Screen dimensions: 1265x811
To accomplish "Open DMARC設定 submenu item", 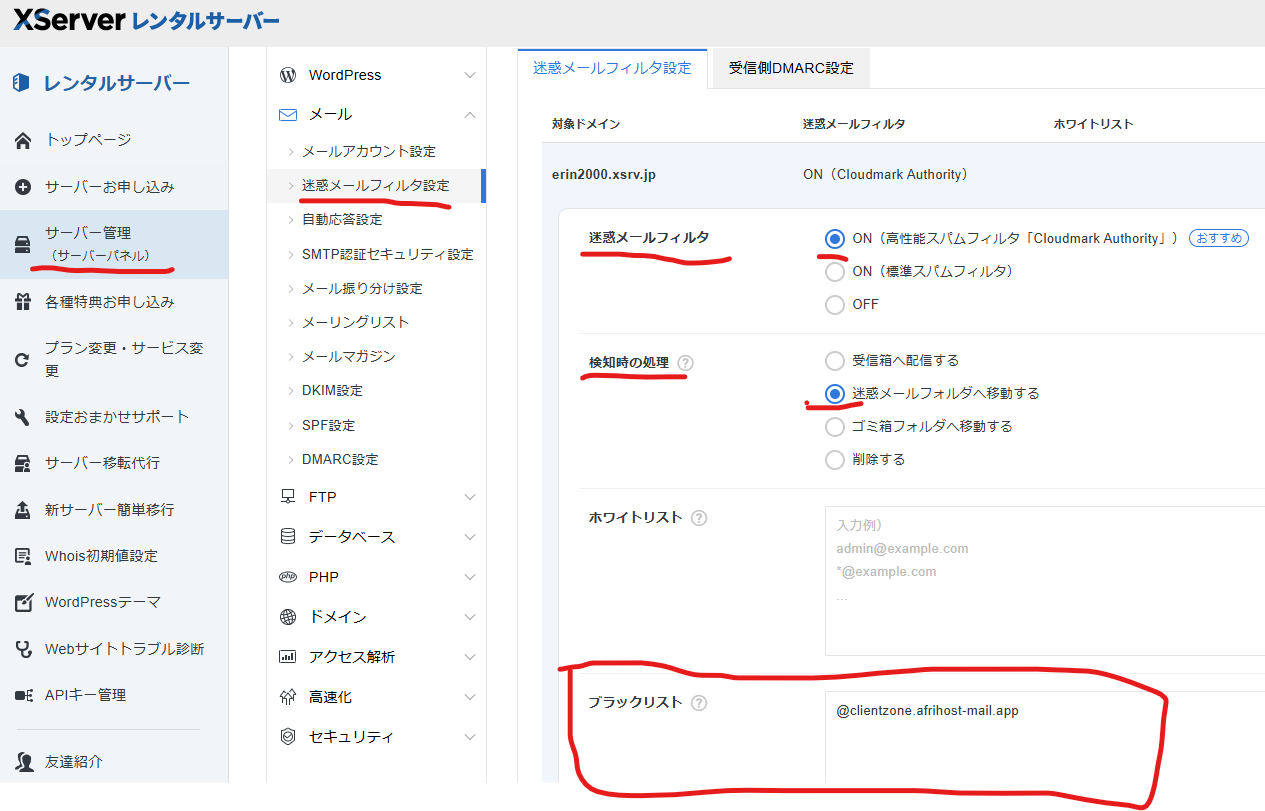I will tap(340, 459).
